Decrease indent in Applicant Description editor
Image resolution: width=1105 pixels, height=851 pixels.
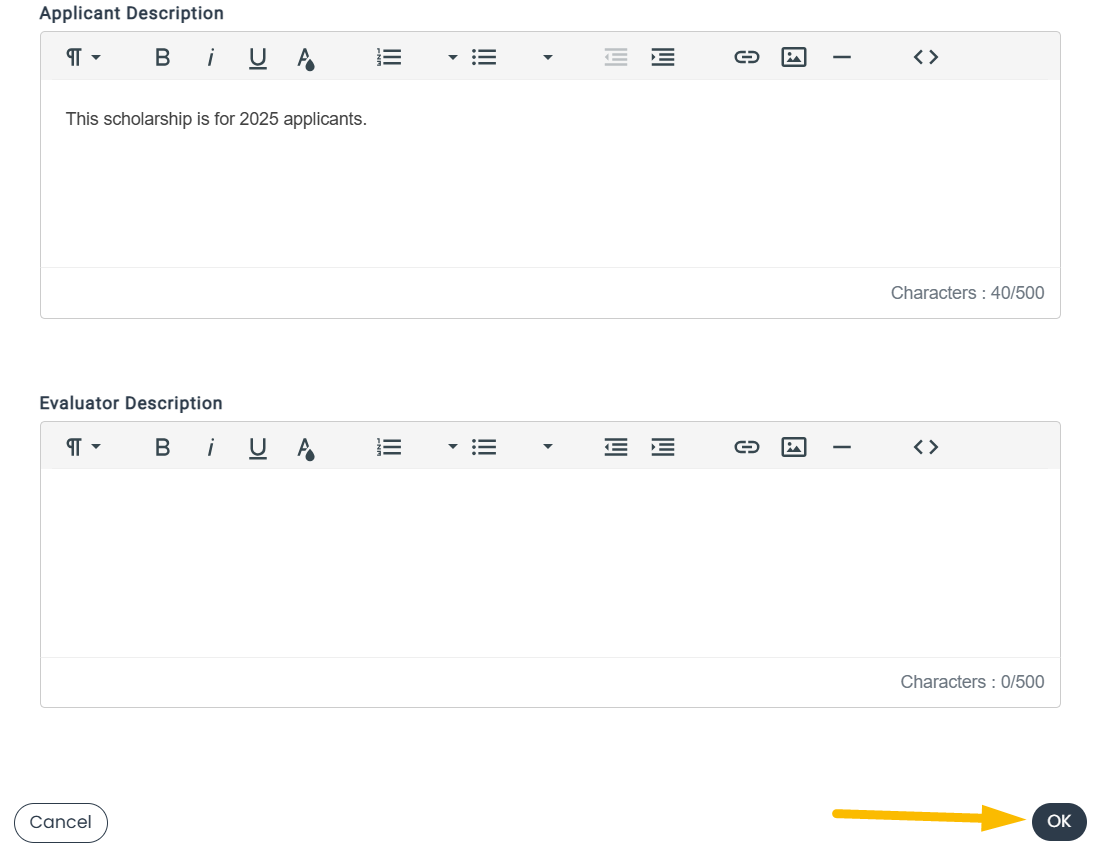[x=616, y=57]
